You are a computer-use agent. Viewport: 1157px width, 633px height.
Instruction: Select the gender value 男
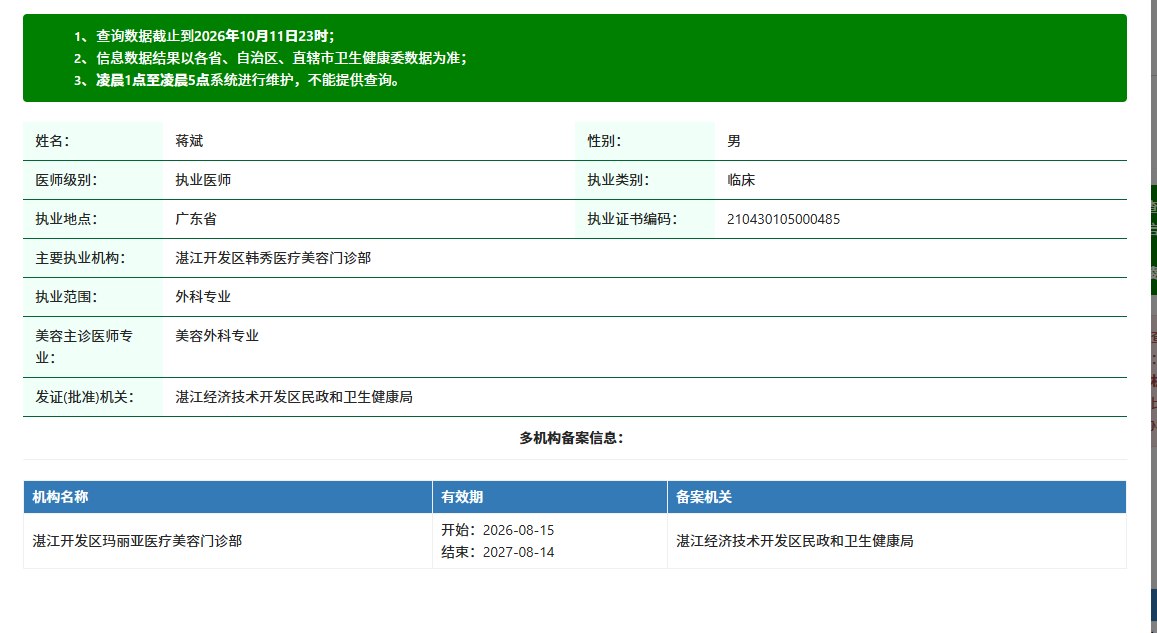(733, 141)
